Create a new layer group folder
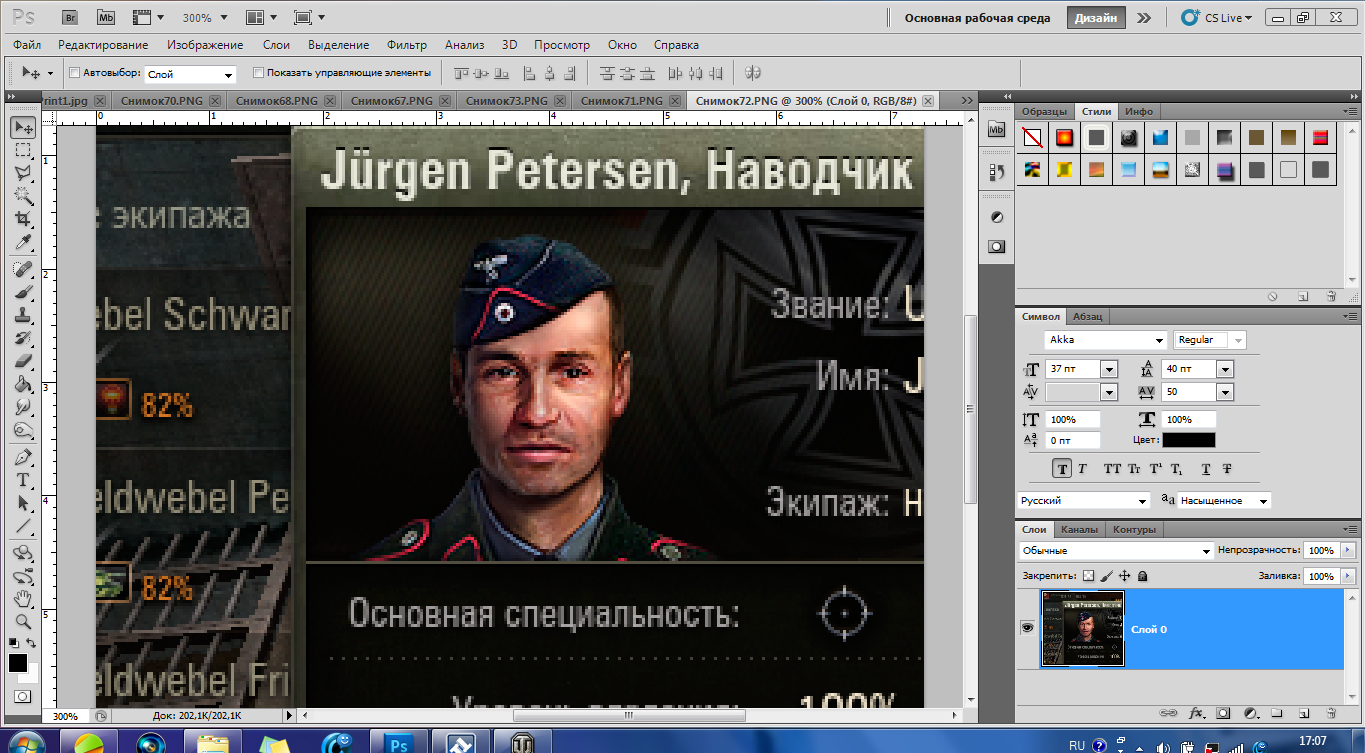The height and width of the screenshot is (753, 1365). [x=1277, y=714]
